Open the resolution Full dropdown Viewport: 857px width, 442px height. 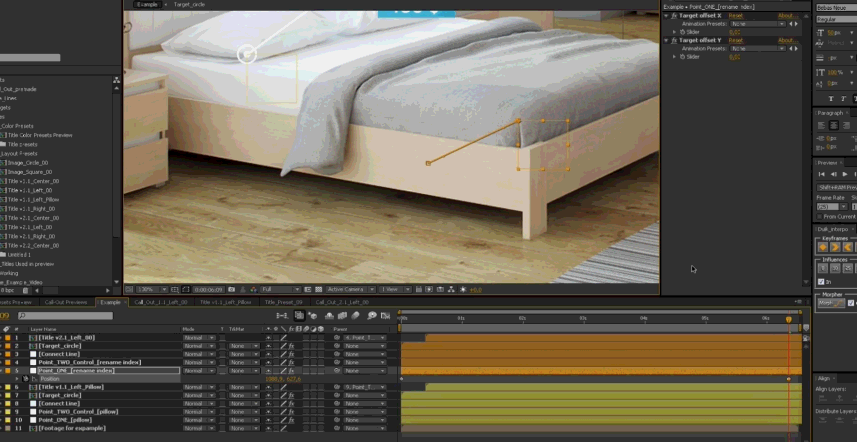(x=281, y=290)
